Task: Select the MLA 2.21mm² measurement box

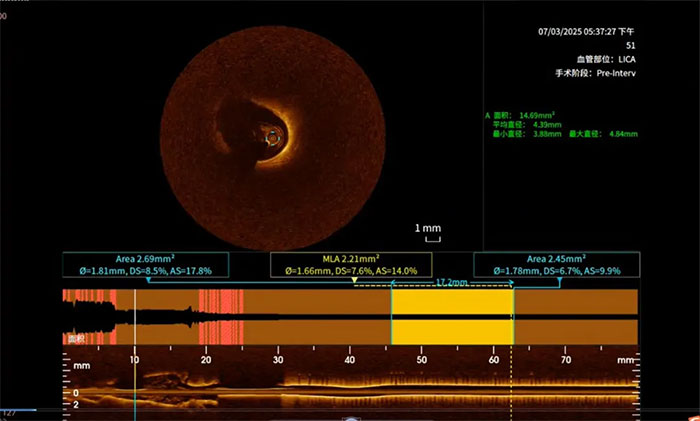Action: coord(351,265)
